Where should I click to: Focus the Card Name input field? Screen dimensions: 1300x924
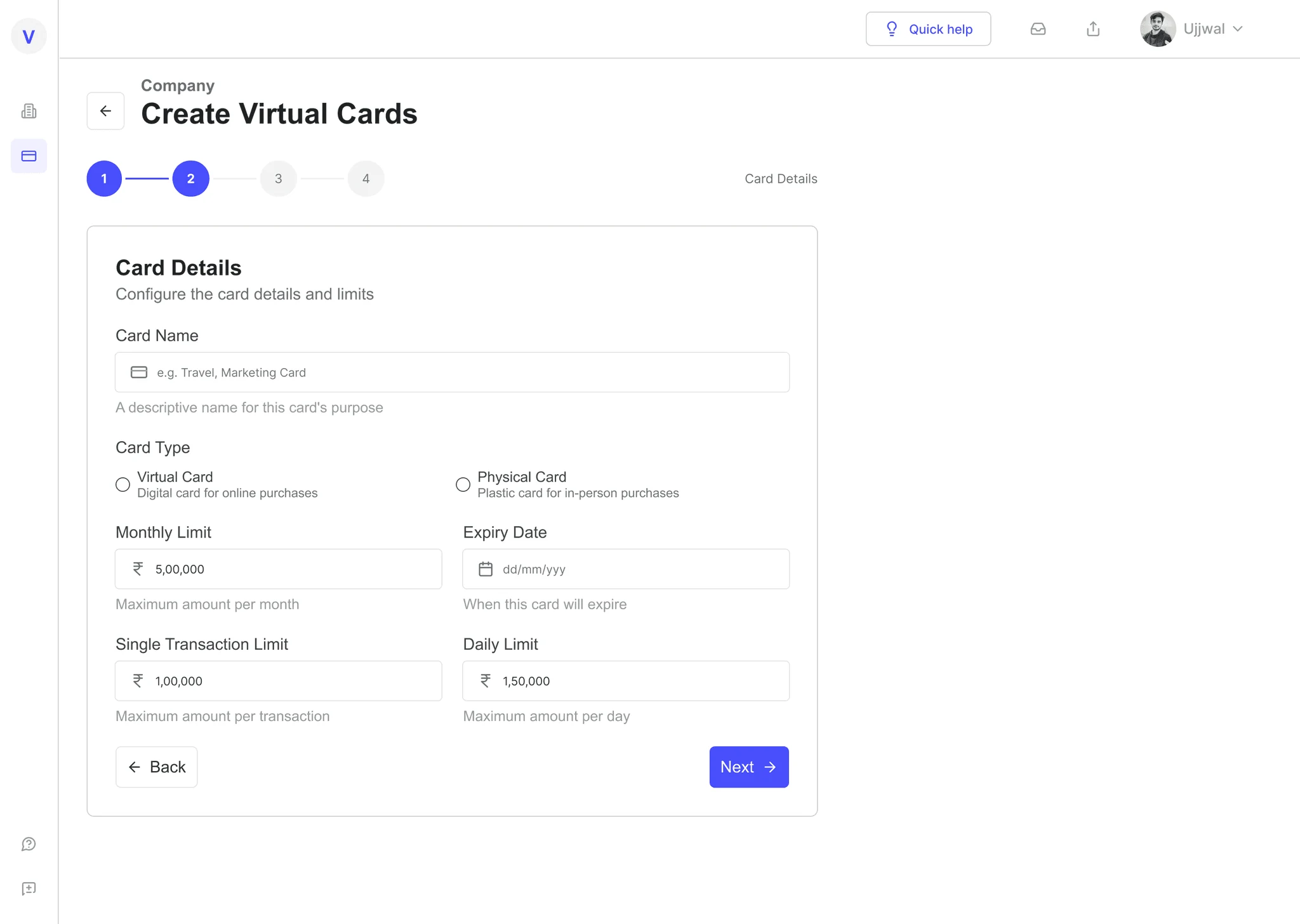click(452, 373)
